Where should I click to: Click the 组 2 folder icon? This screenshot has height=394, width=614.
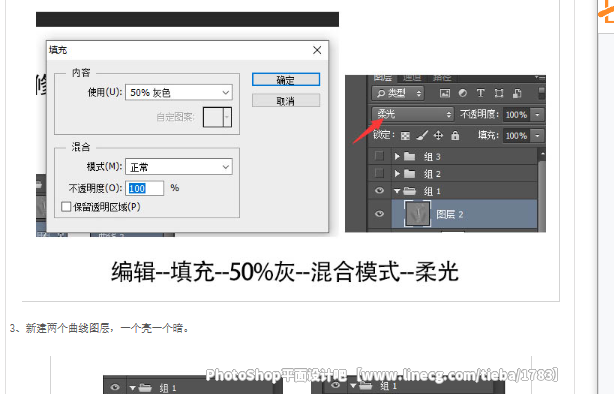click(410, 174)
